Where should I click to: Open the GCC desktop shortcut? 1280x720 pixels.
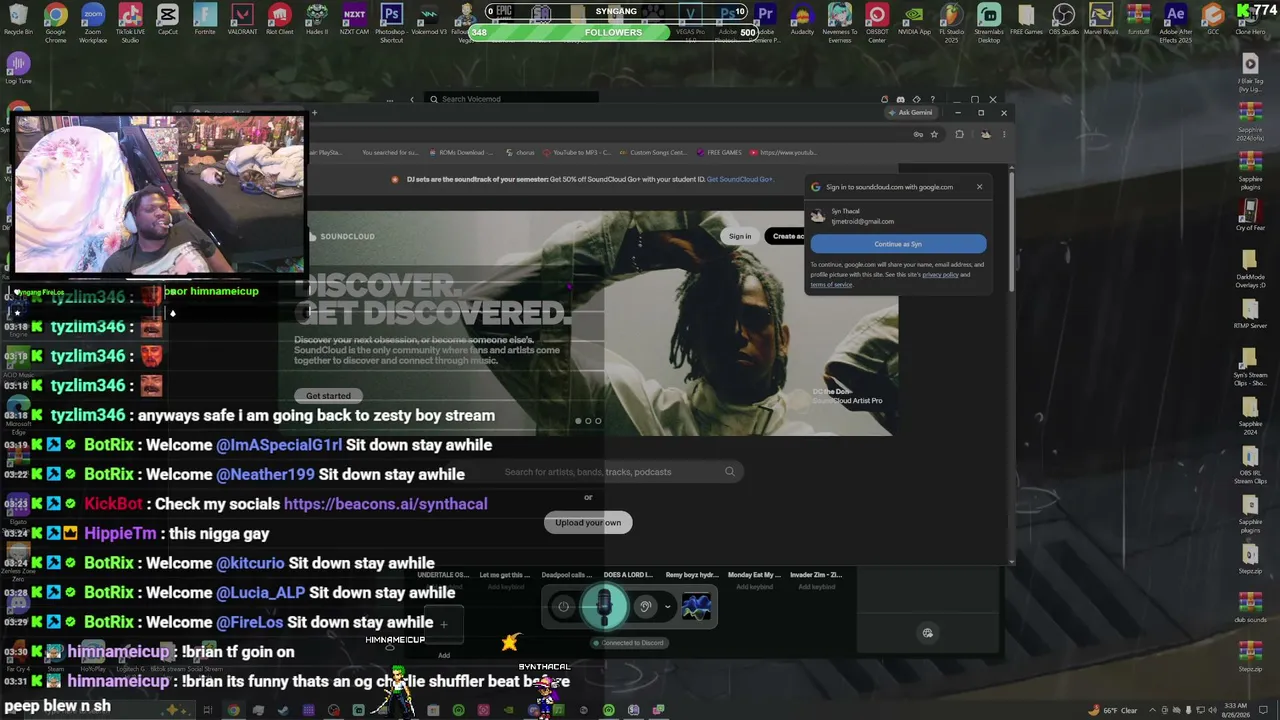click(x=1213, y=18)
